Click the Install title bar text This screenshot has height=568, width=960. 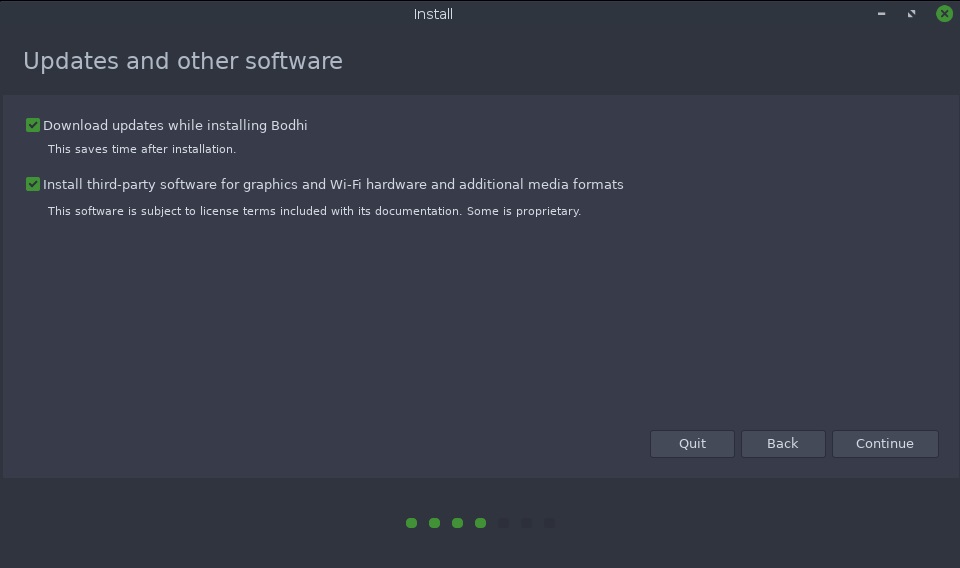pyautogui.click(x=433, y=14)
